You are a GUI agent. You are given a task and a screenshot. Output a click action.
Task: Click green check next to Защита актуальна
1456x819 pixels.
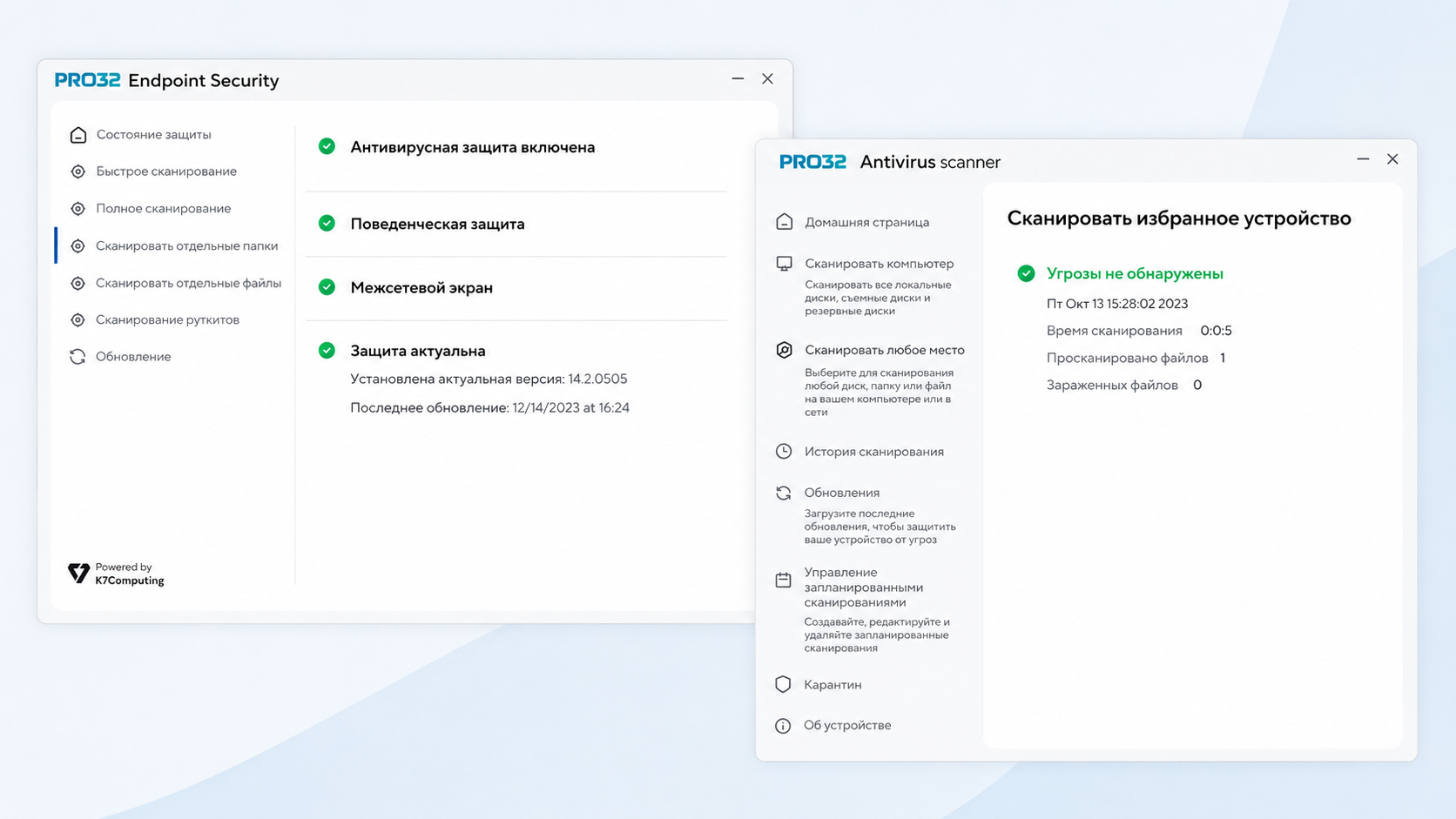tap(327, 350)
